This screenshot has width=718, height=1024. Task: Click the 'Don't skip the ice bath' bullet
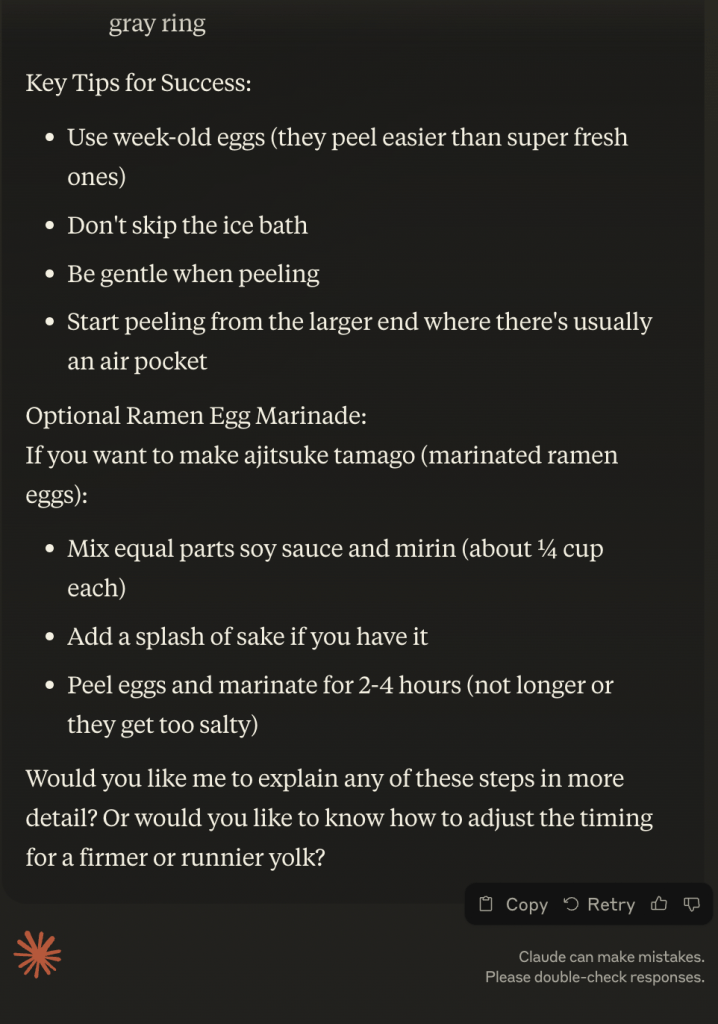pyautogui.click(x=187, y=225)
